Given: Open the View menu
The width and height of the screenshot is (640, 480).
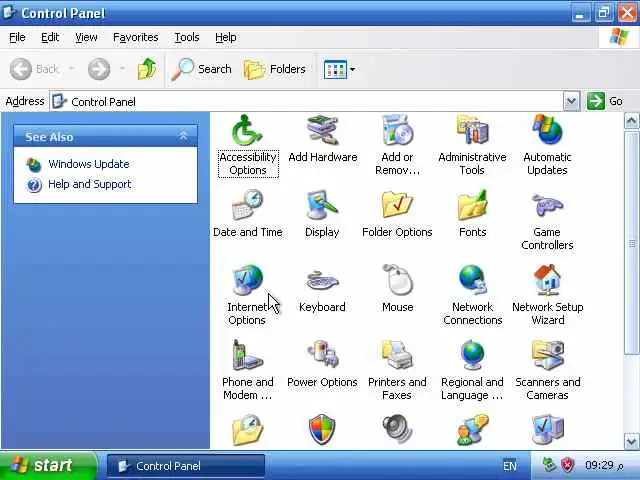Looking at the screenshot, I should 86,38.
